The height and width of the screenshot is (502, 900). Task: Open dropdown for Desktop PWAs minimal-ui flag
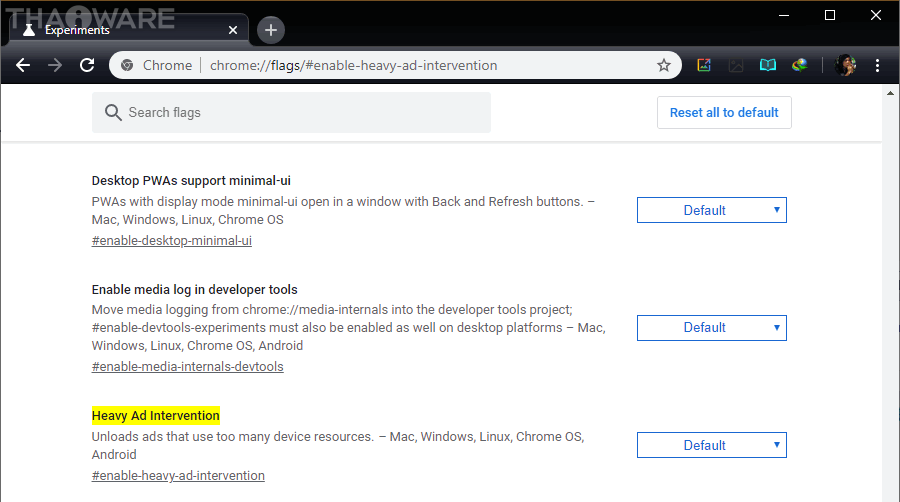712,210
